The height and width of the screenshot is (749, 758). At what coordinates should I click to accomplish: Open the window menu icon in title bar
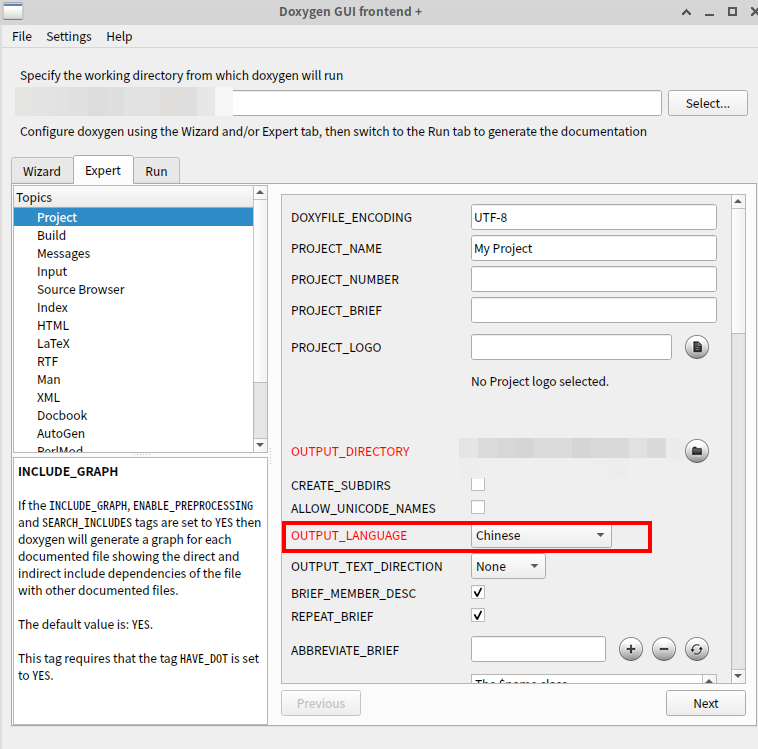[13, 11]
